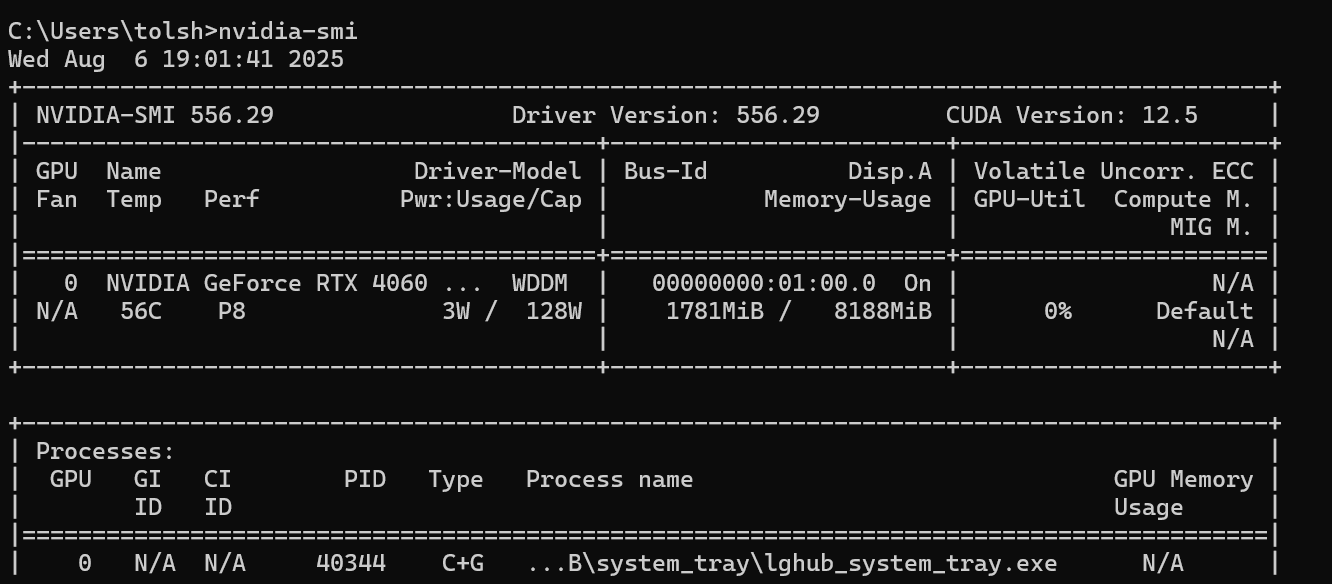Click the MIG M. header

click(x=1212, y=227)
